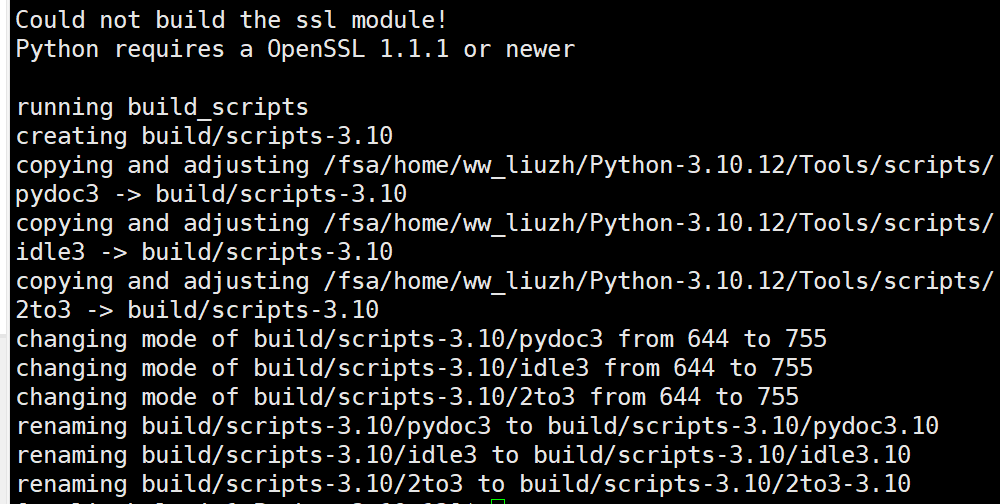Click the first 'copying and adjusting' path line
Viewport: 1000px width, 504px height.
(x=504, y=165)
